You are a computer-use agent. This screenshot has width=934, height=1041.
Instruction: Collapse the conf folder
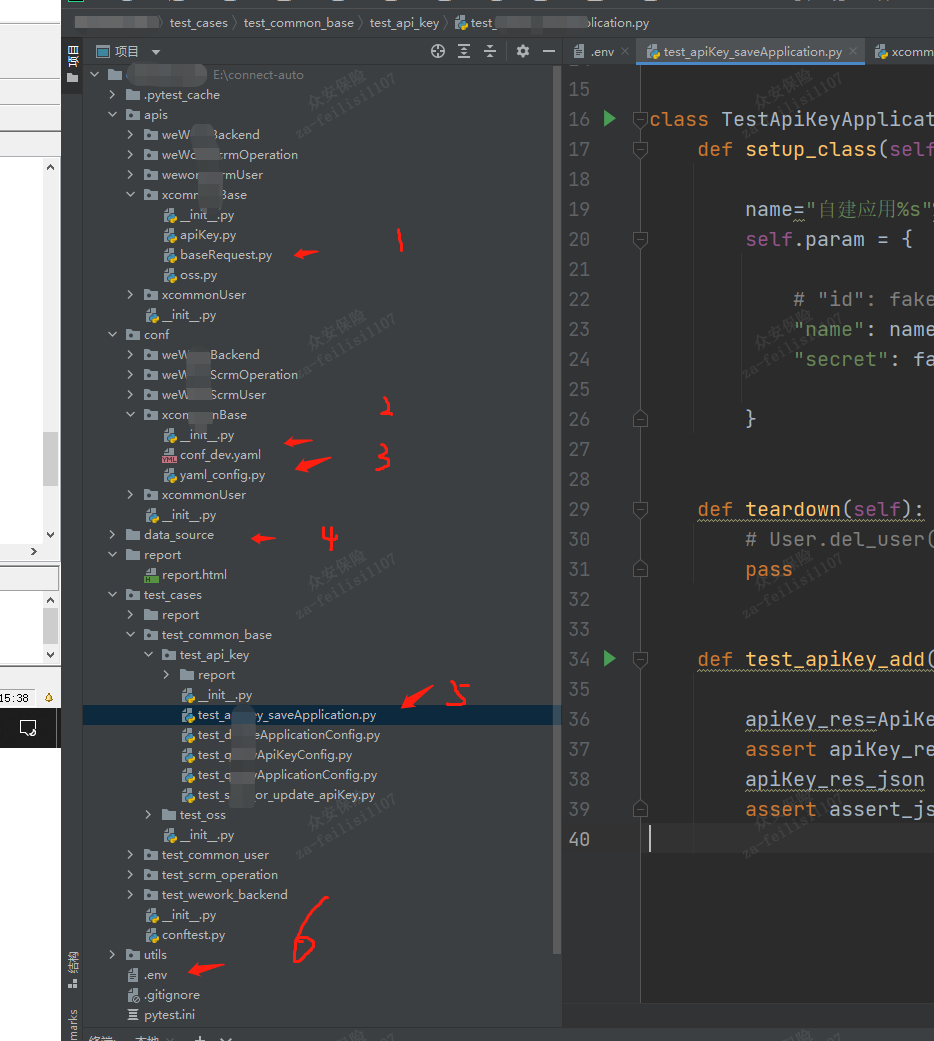coord(112,335)
